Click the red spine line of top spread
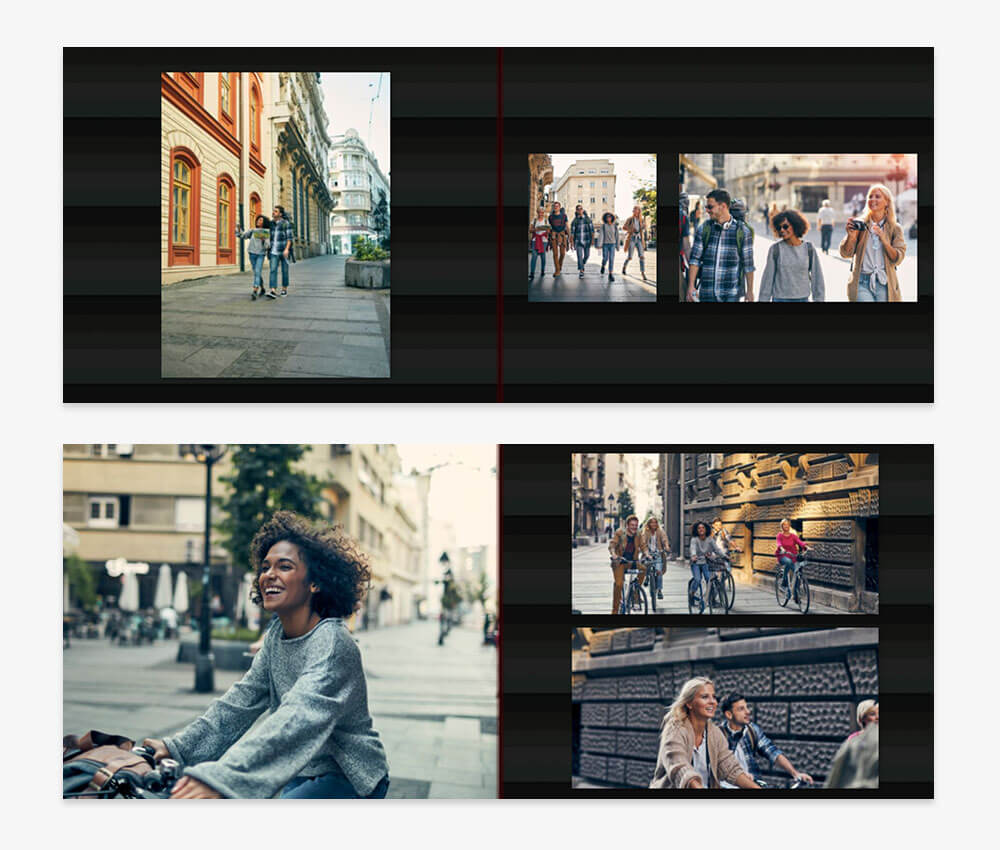The height and width of the screenshot is (850, 1000). (x=500, y=224)
